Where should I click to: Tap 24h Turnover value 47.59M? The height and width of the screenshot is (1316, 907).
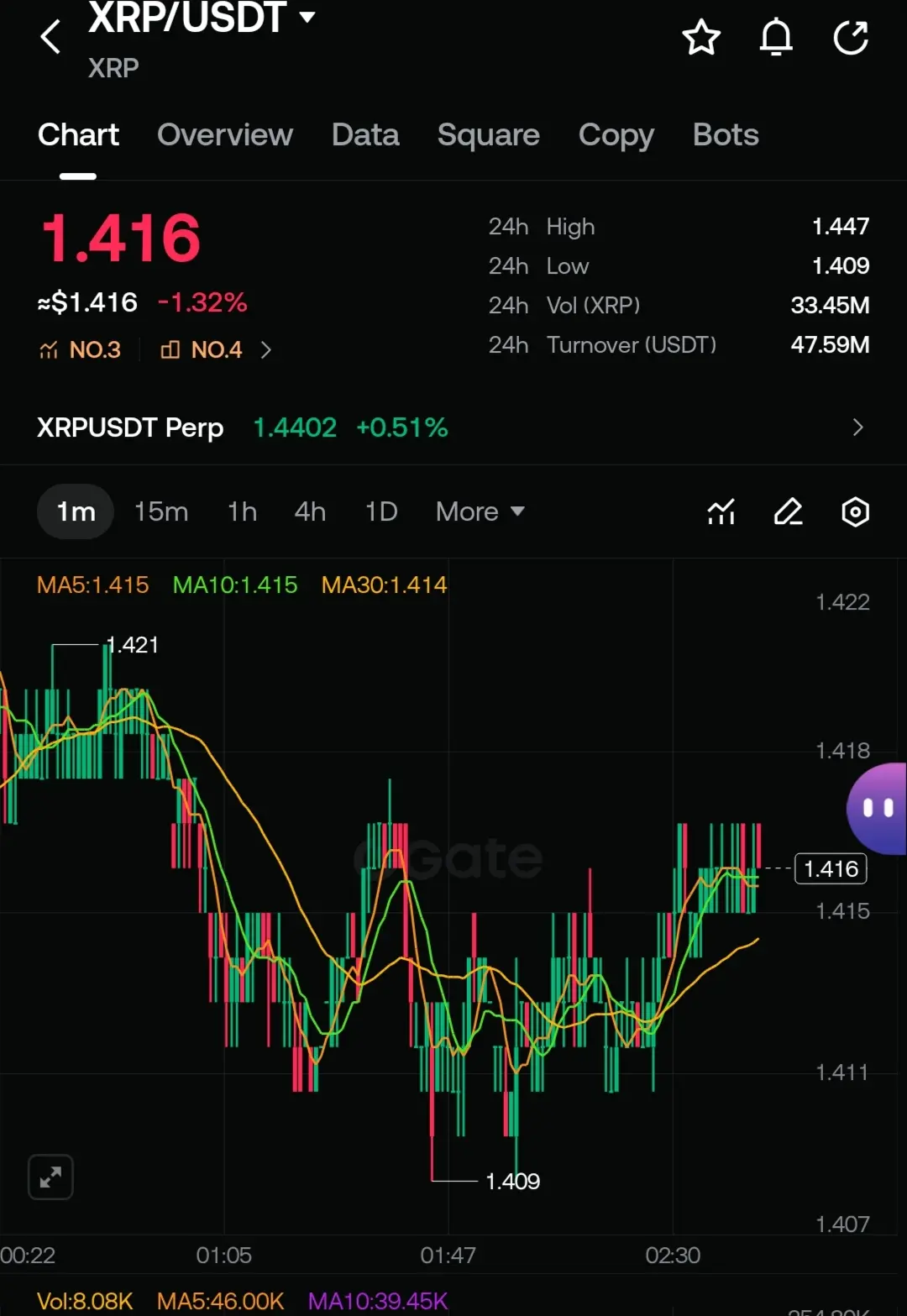point(830,345)
